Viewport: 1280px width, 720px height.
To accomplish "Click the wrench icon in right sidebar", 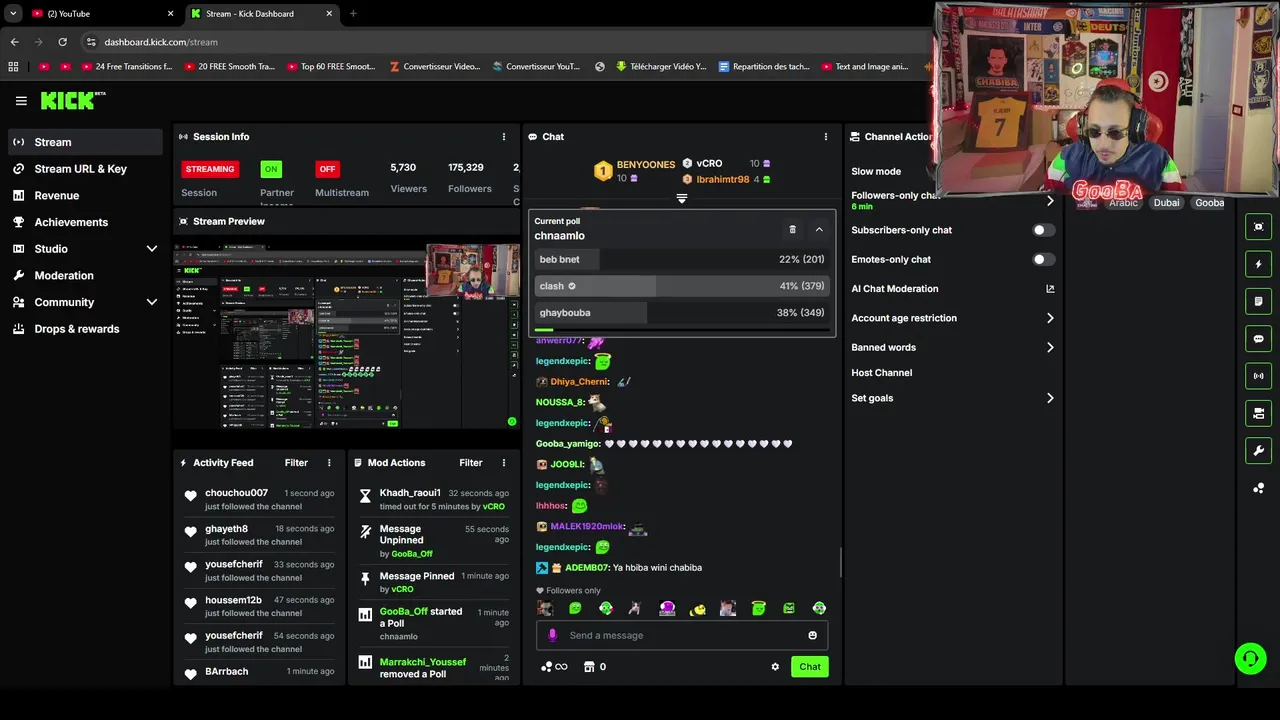I will click(x=1259, y=451).
